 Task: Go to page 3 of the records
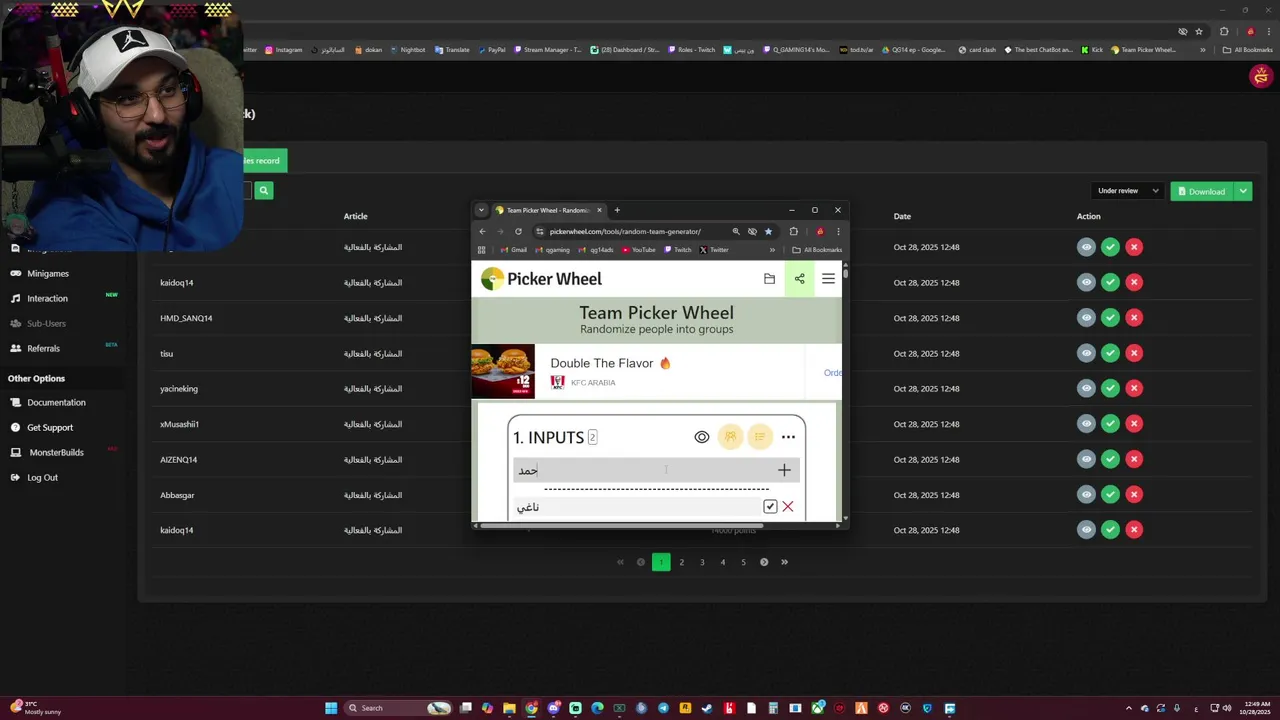(x=702, y=562)
